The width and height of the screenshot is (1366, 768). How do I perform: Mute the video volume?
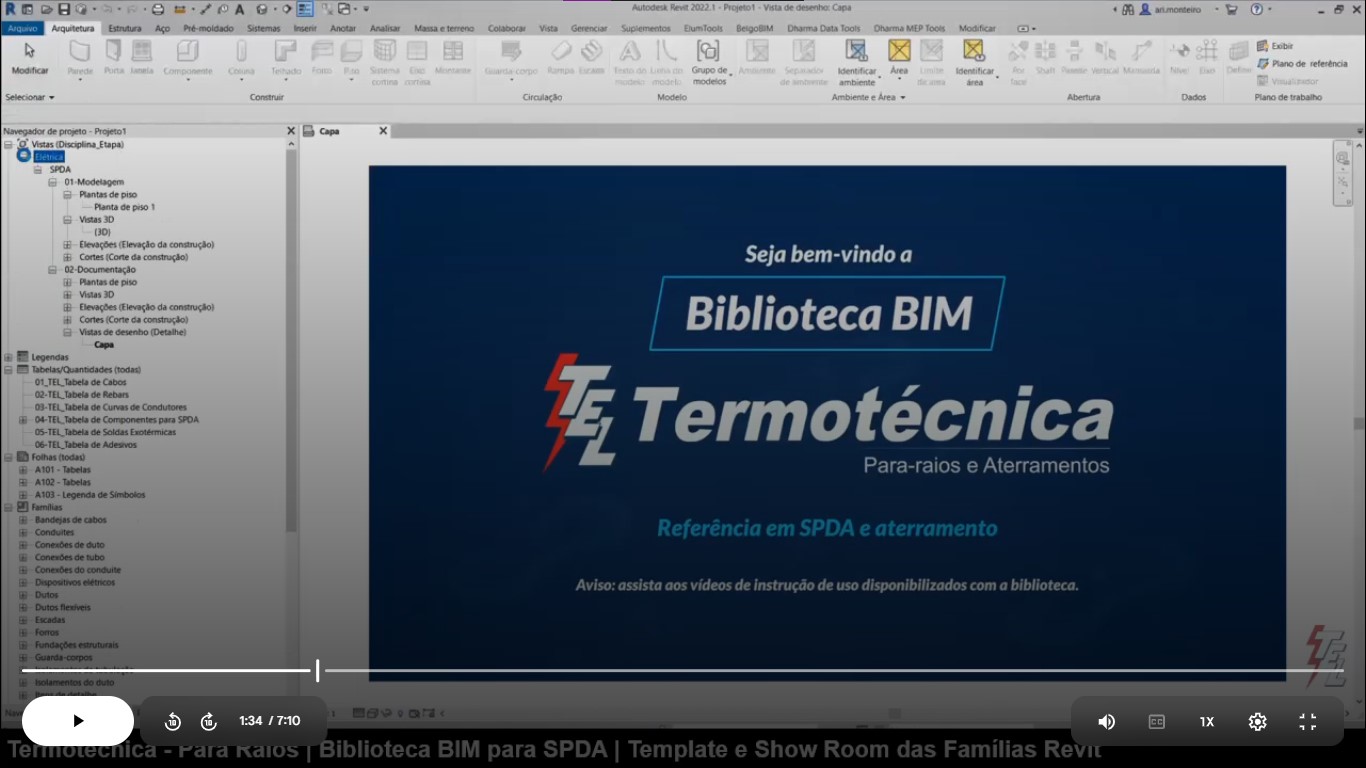(1106, 721)
